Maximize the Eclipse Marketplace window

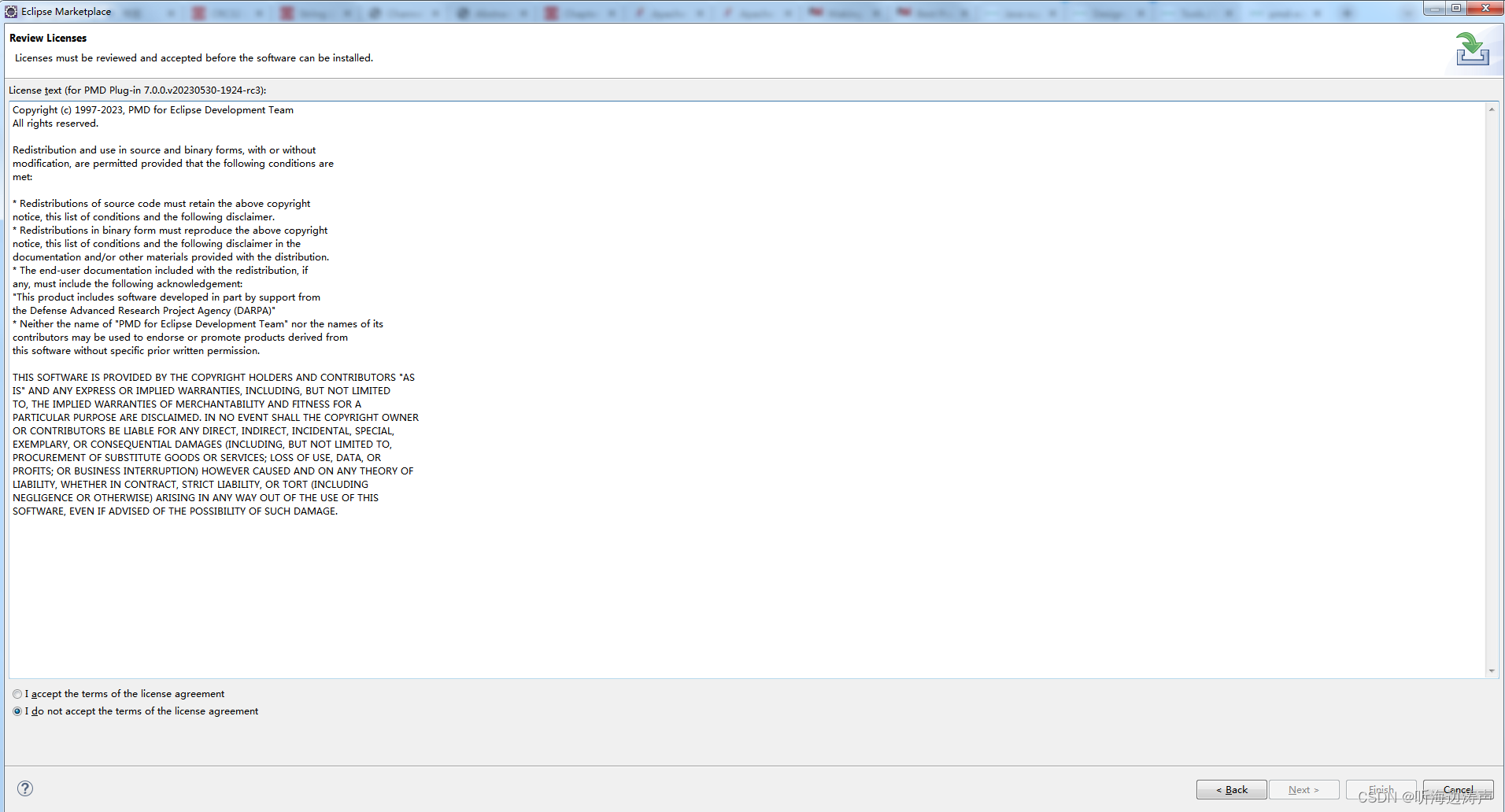(x=1456, y=8)
